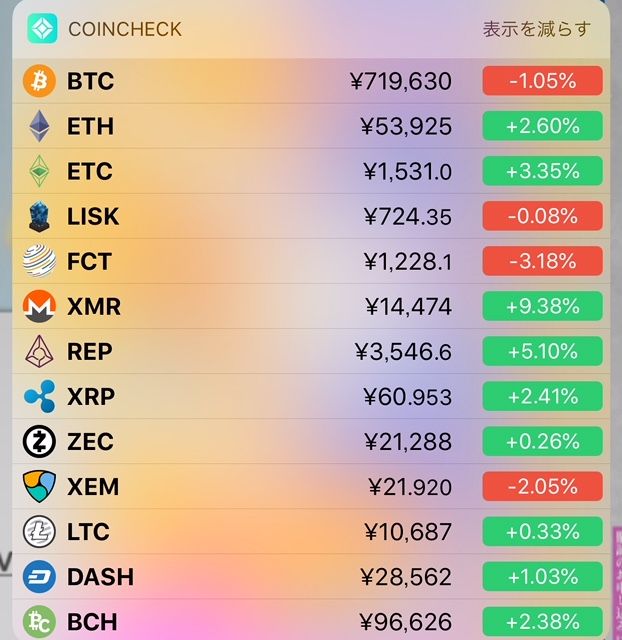Image resolution: width=622 pixels, height=640 pixels.
Task: Tap the Augur REP triangle icon
Action: tap(39, 352)
